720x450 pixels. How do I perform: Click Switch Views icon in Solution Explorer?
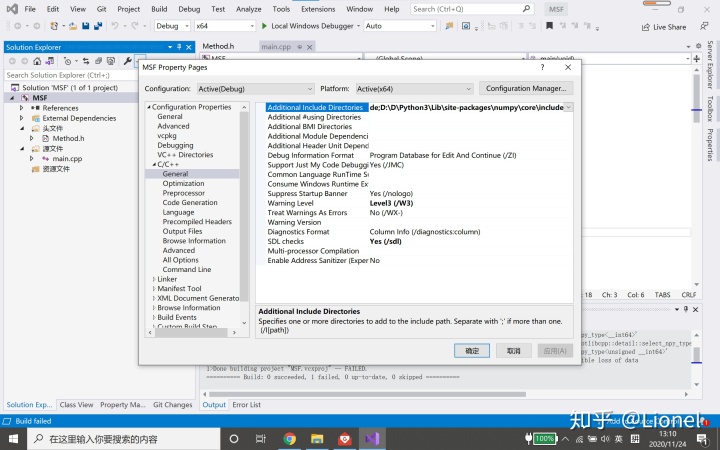[50, 61]
